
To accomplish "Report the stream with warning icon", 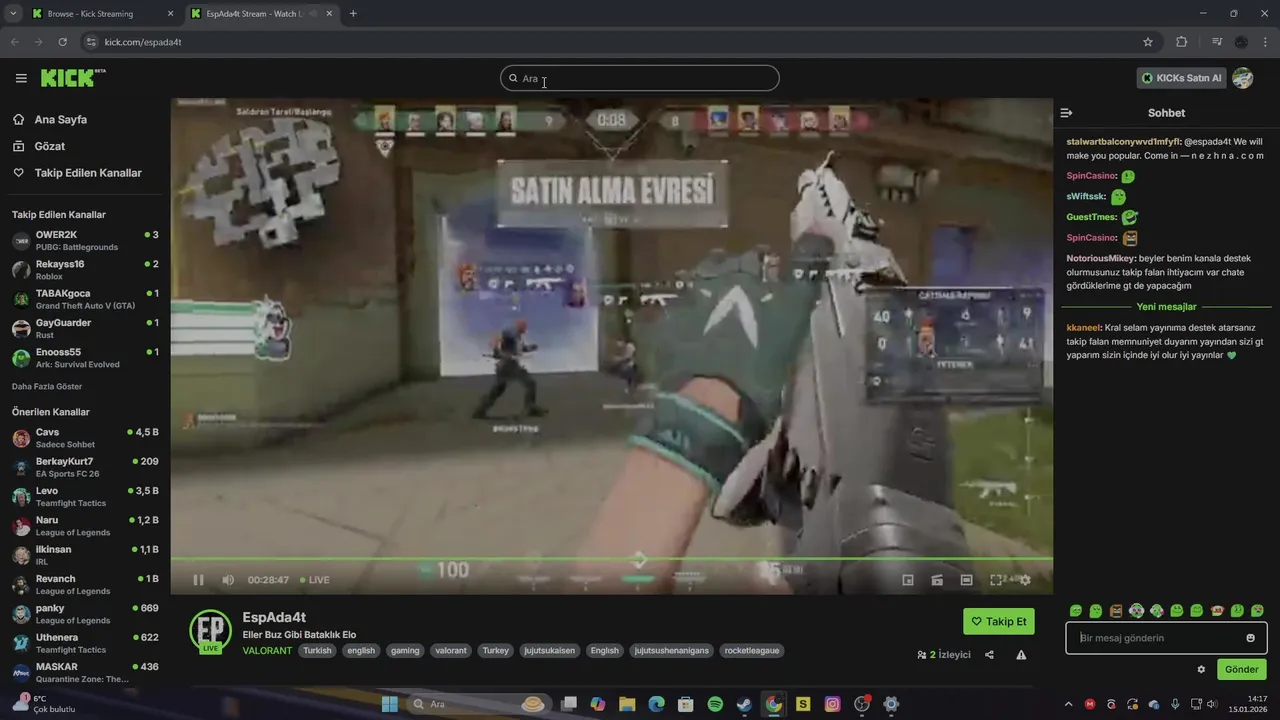I will pos(1021,655).
